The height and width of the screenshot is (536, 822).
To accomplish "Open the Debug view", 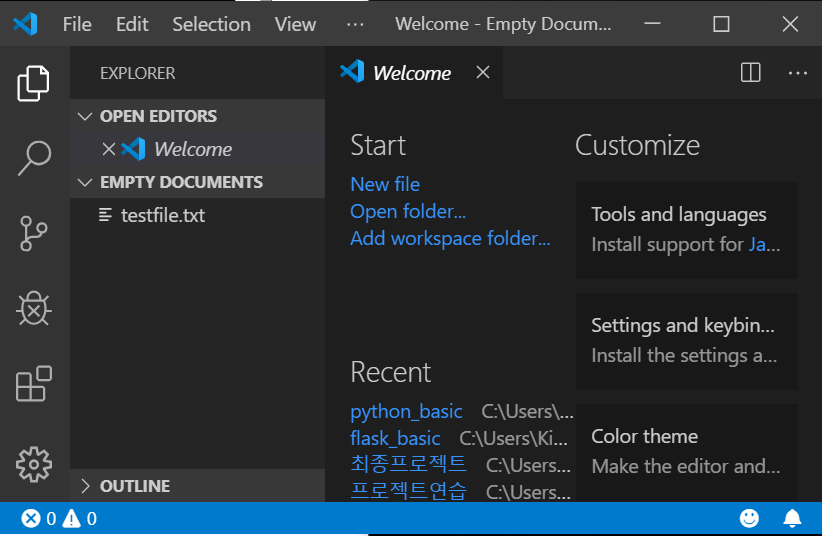I will [x=34, y=308].
